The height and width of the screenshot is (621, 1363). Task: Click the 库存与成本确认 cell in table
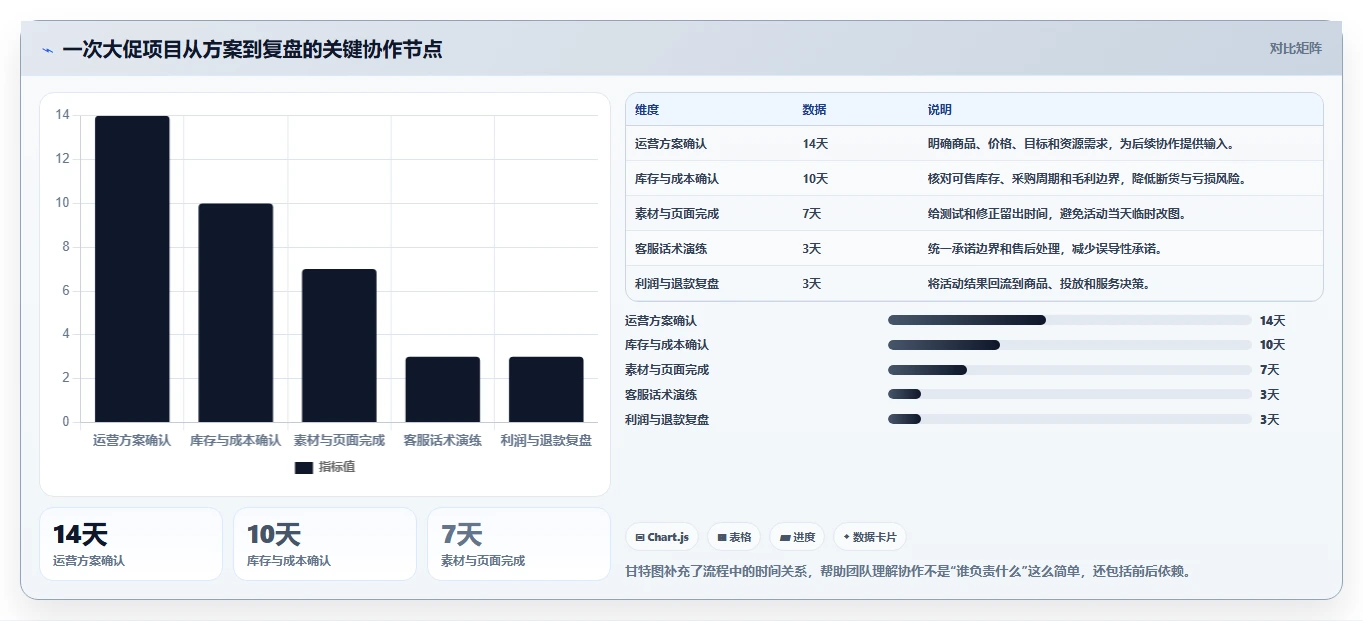[677, 179]
